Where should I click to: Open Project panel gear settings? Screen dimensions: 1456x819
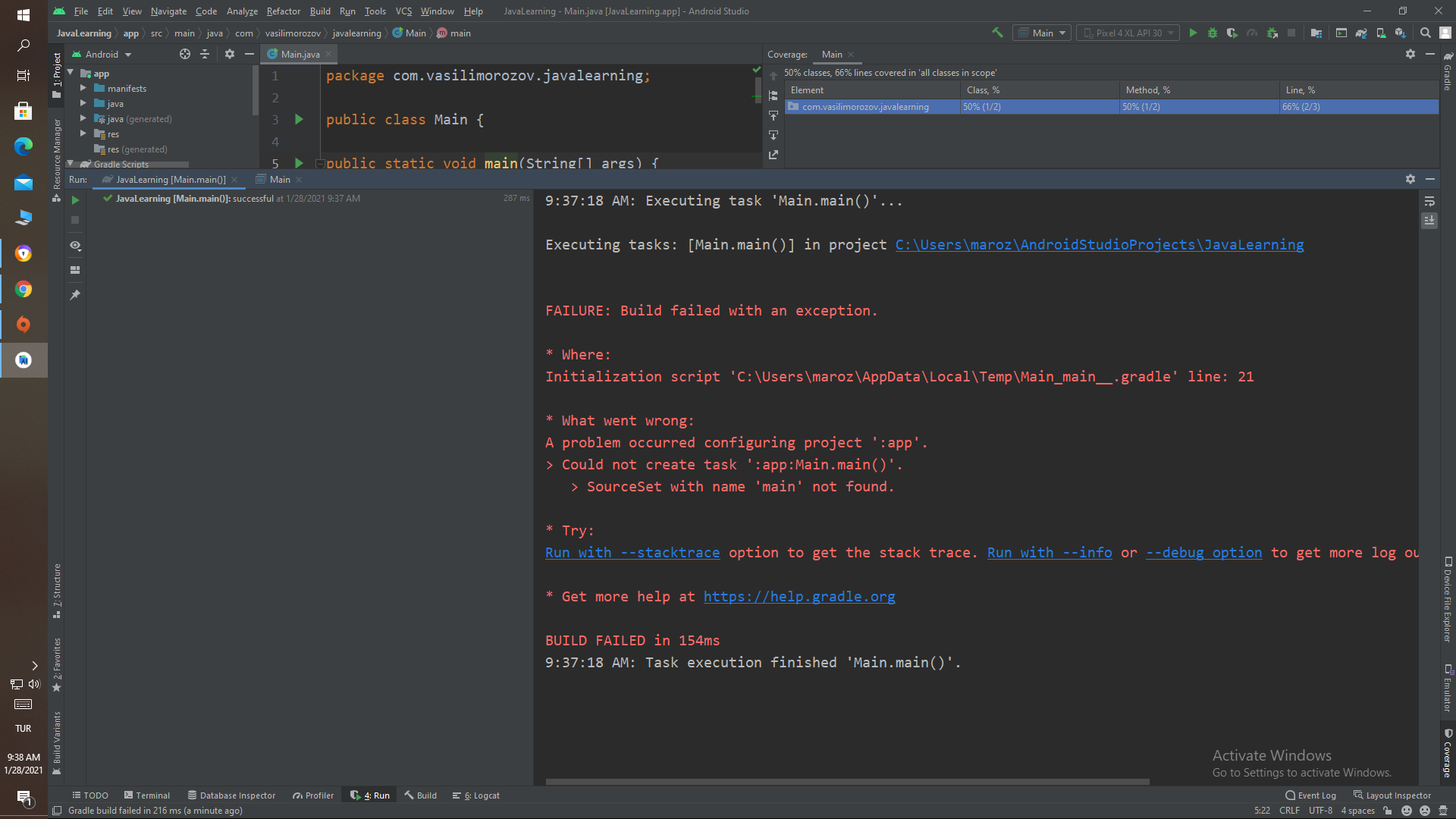click(x=230, y=54)
